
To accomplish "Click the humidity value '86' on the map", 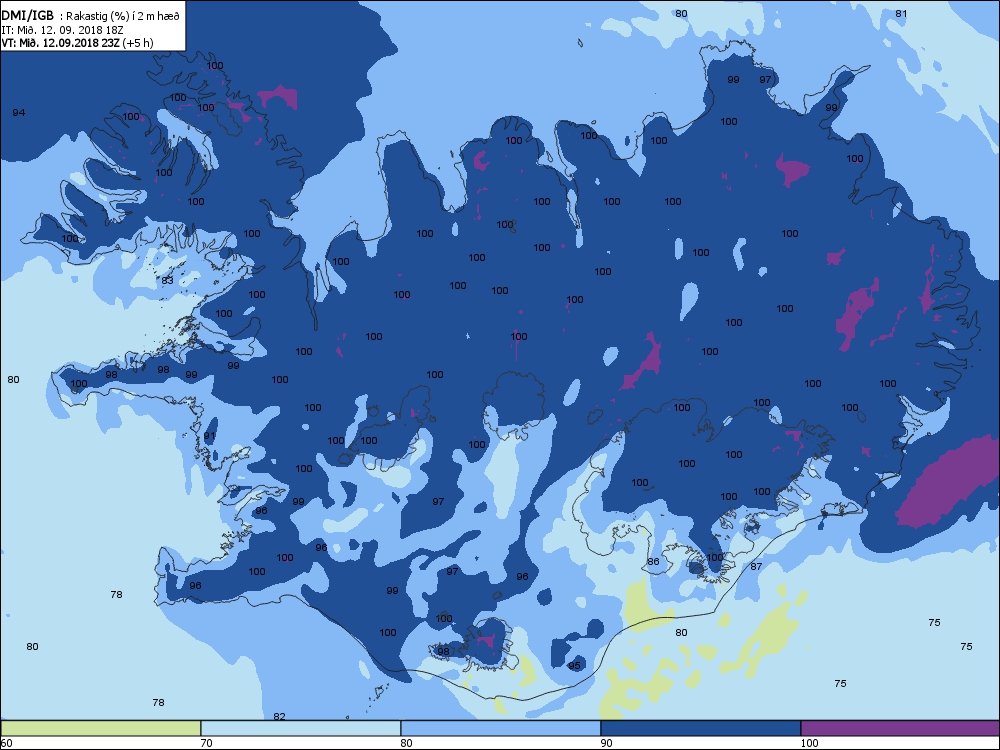I will pos(653,561).
